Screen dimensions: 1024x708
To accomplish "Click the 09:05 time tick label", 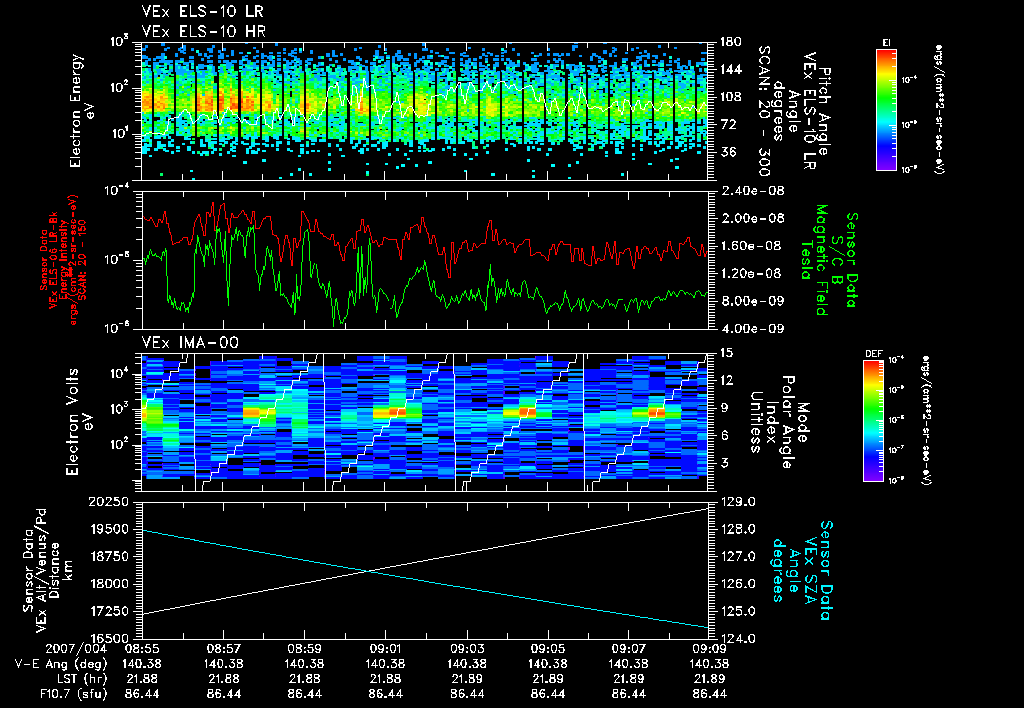I will pos(548,649).
